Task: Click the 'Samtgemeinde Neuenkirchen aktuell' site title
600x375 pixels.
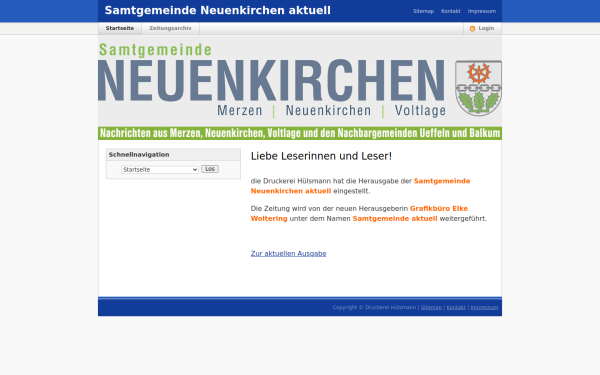Action: [218, 10]
